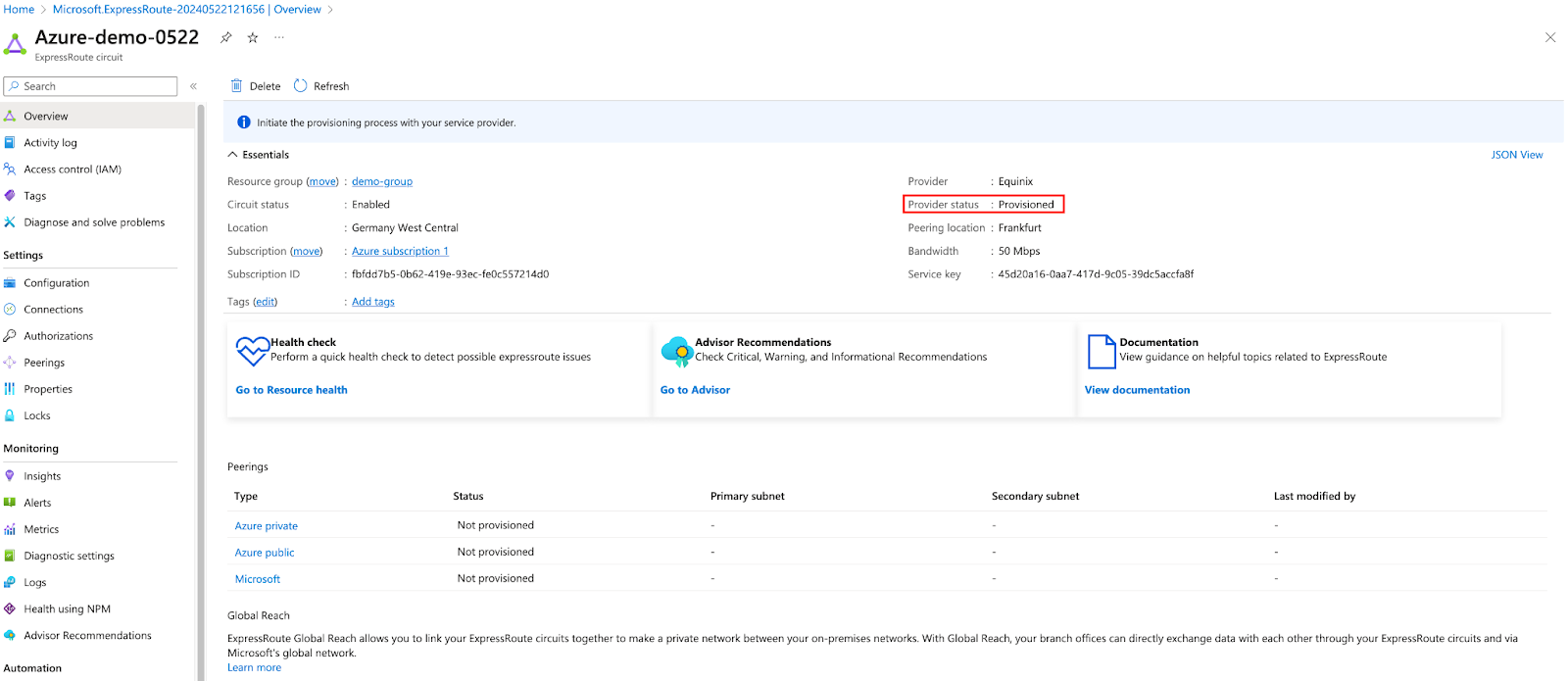Open the JSON View

(1516, 155)
